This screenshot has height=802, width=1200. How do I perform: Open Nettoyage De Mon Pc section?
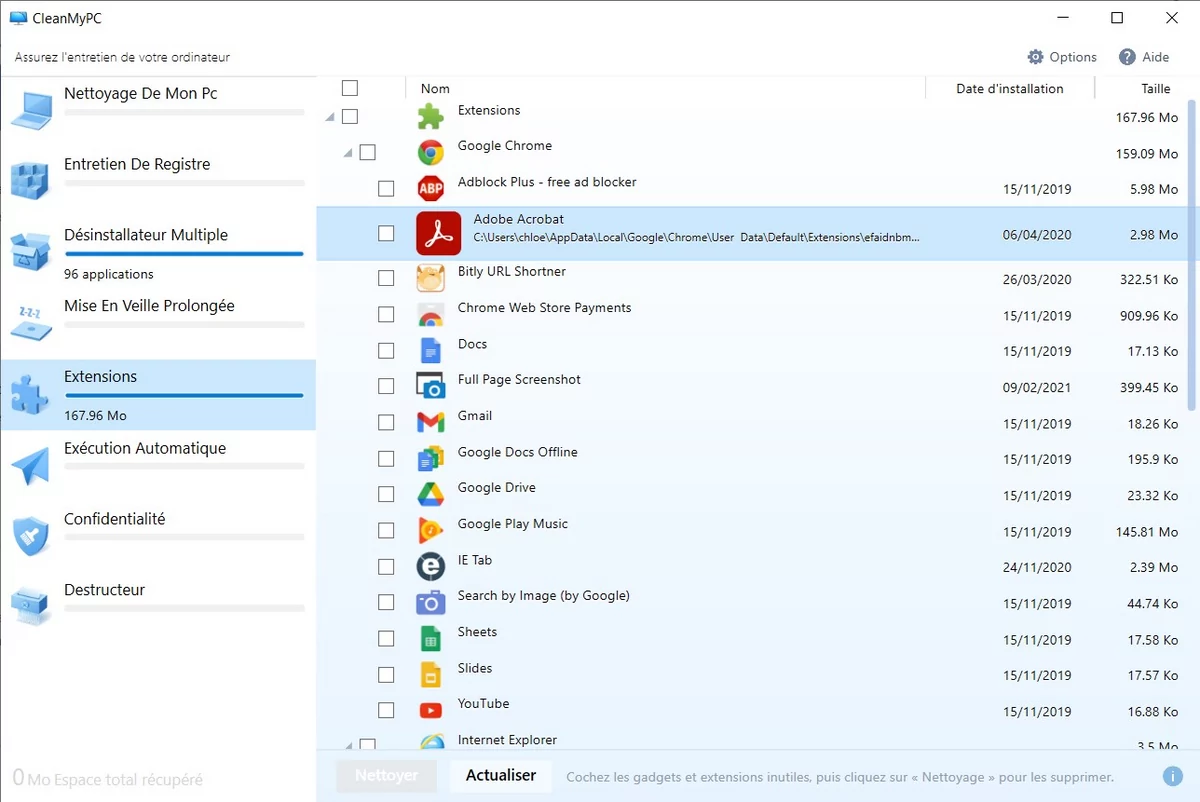click(158, 110)
